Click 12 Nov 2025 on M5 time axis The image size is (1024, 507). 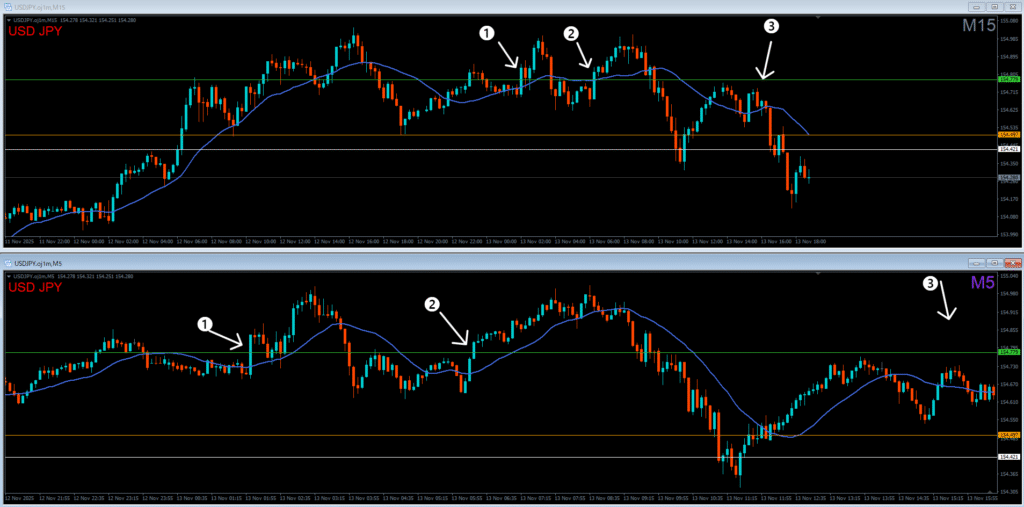(x=18, y=498)
